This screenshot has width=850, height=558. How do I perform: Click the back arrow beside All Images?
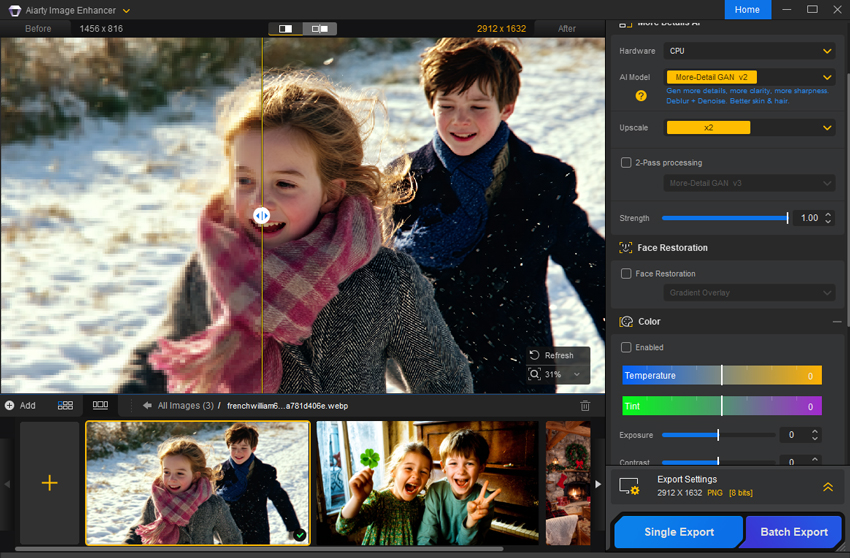[147, 406]
